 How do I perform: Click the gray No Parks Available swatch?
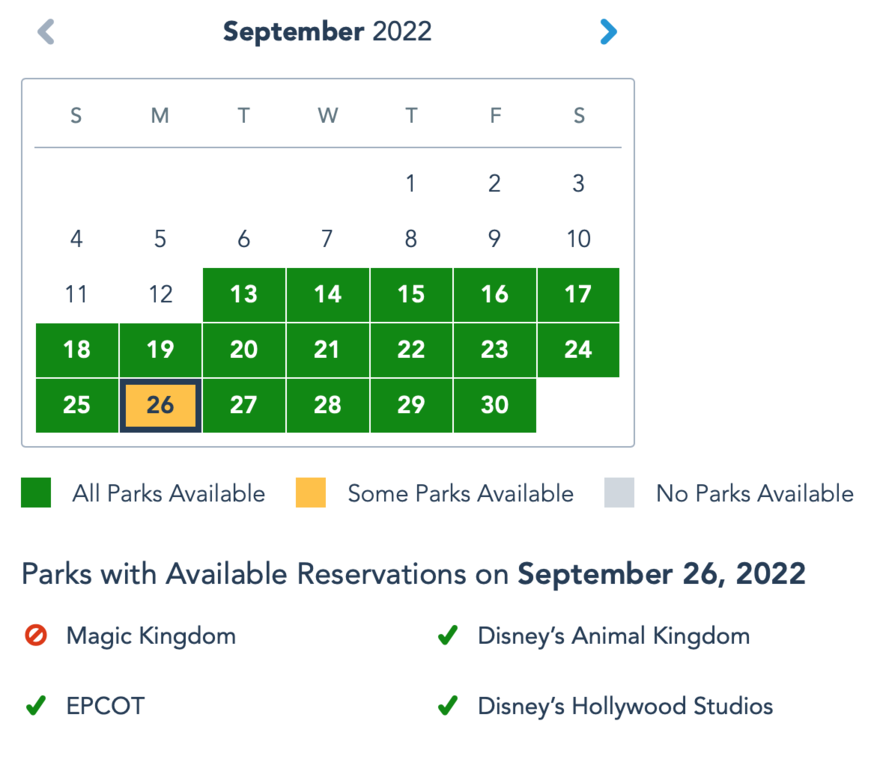619,493
